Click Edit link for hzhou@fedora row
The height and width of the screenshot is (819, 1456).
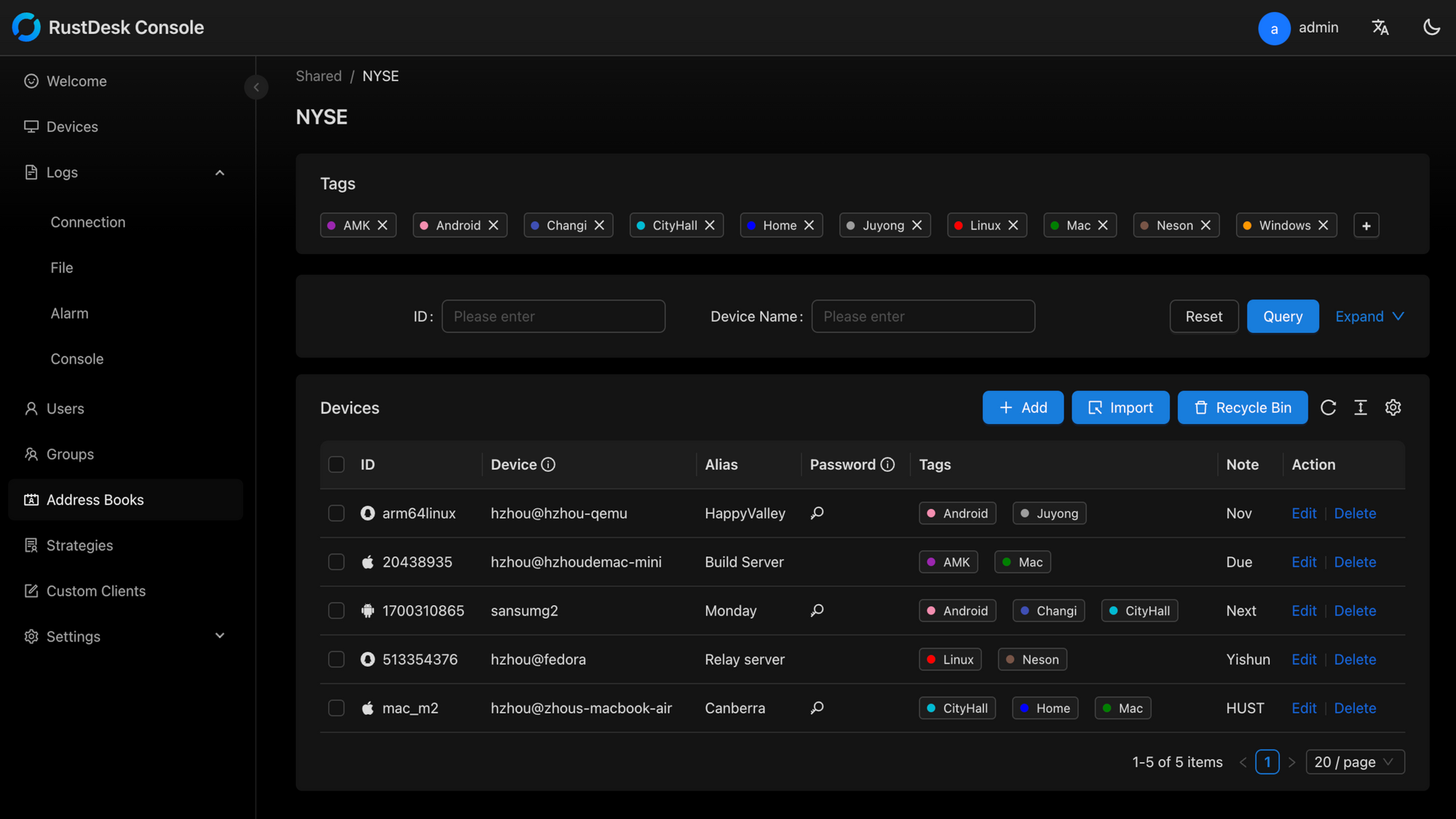(x=1303, y=660)
